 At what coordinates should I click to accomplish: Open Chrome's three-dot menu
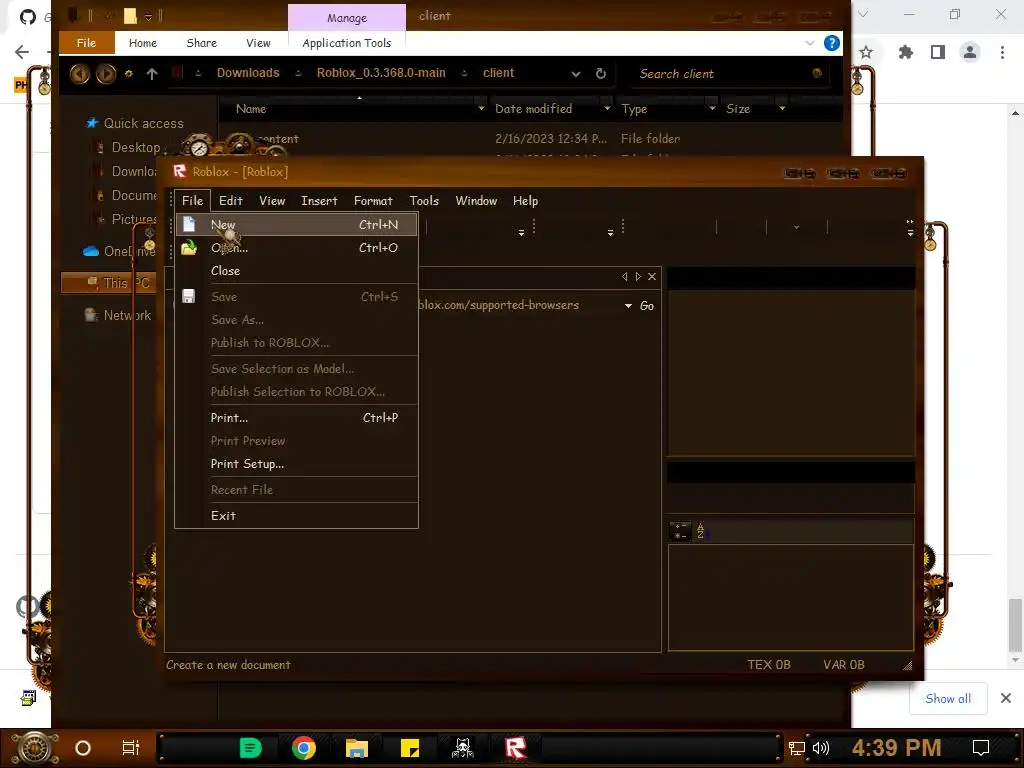(1002, 52)
